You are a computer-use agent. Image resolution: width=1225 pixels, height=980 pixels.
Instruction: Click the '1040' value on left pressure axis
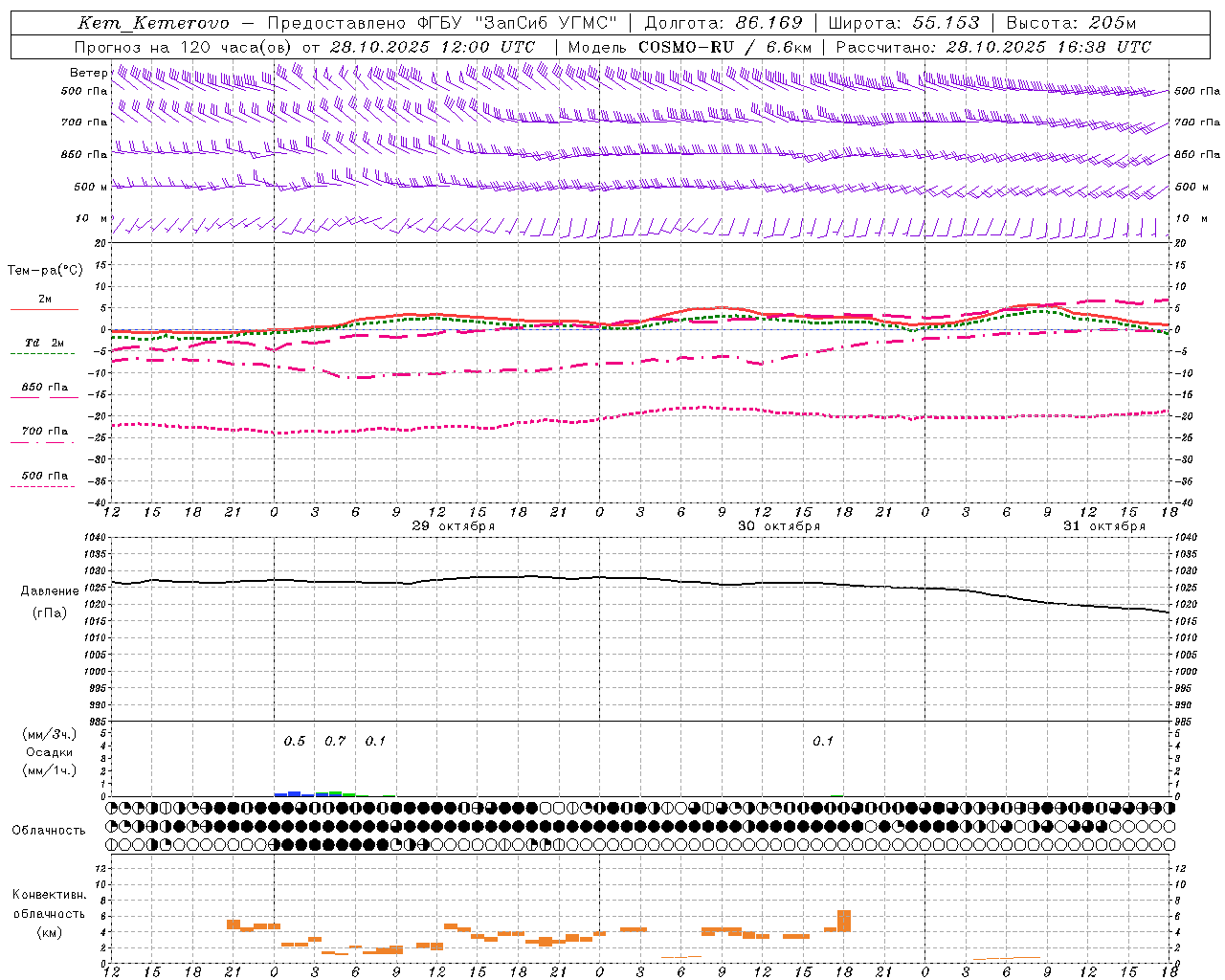95,538
